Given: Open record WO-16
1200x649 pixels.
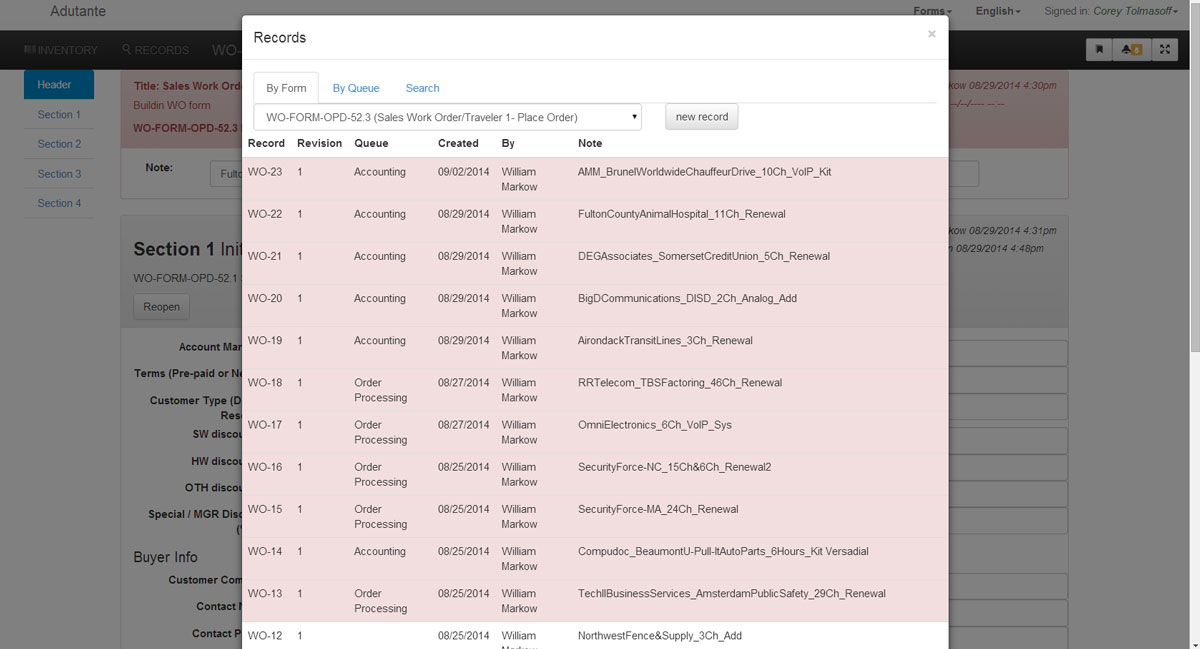Looking at the screenshot, I should click(x=265, y=466).
